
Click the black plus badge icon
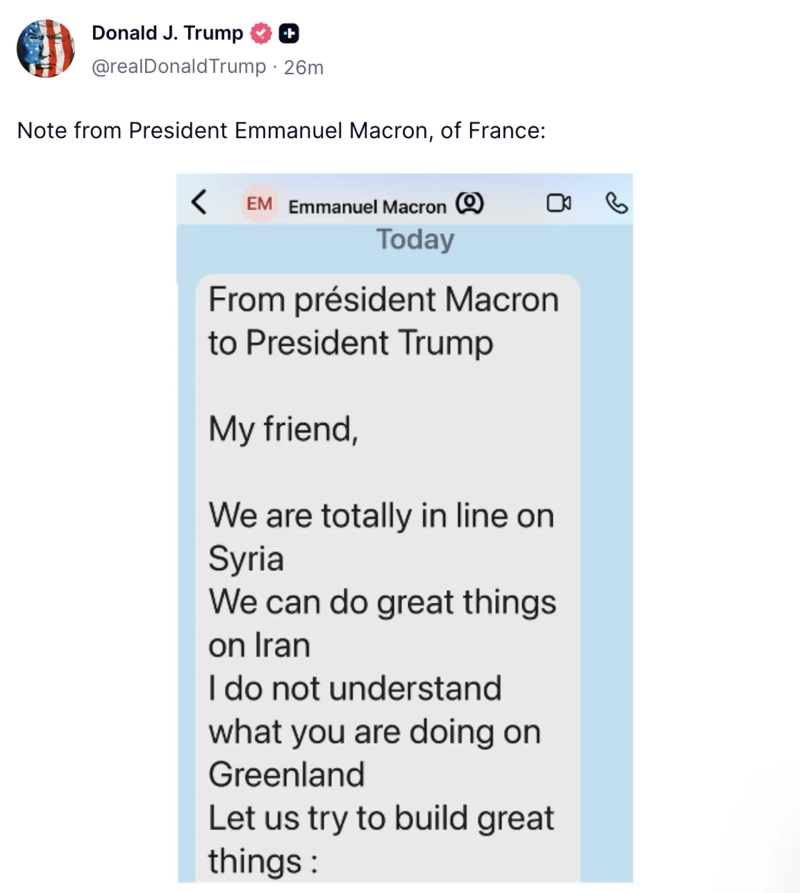click(x=288, y=34)
